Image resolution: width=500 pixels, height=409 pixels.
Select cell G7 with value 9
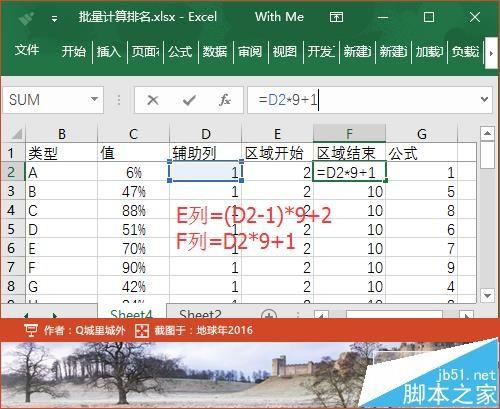point(422,267)
